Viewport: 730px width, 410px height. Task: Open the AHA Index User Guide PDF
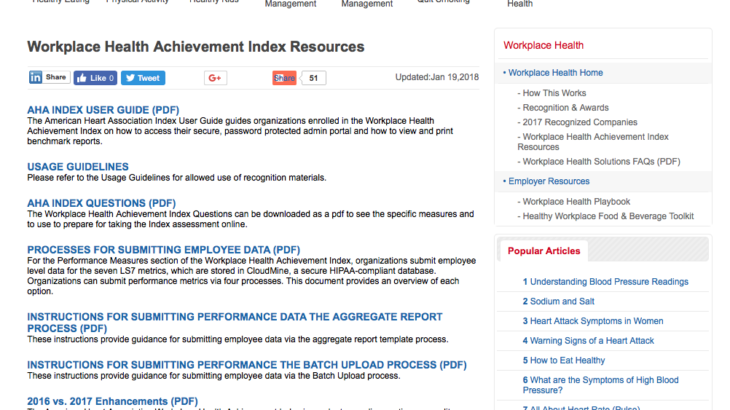click(x=103, y=110)
